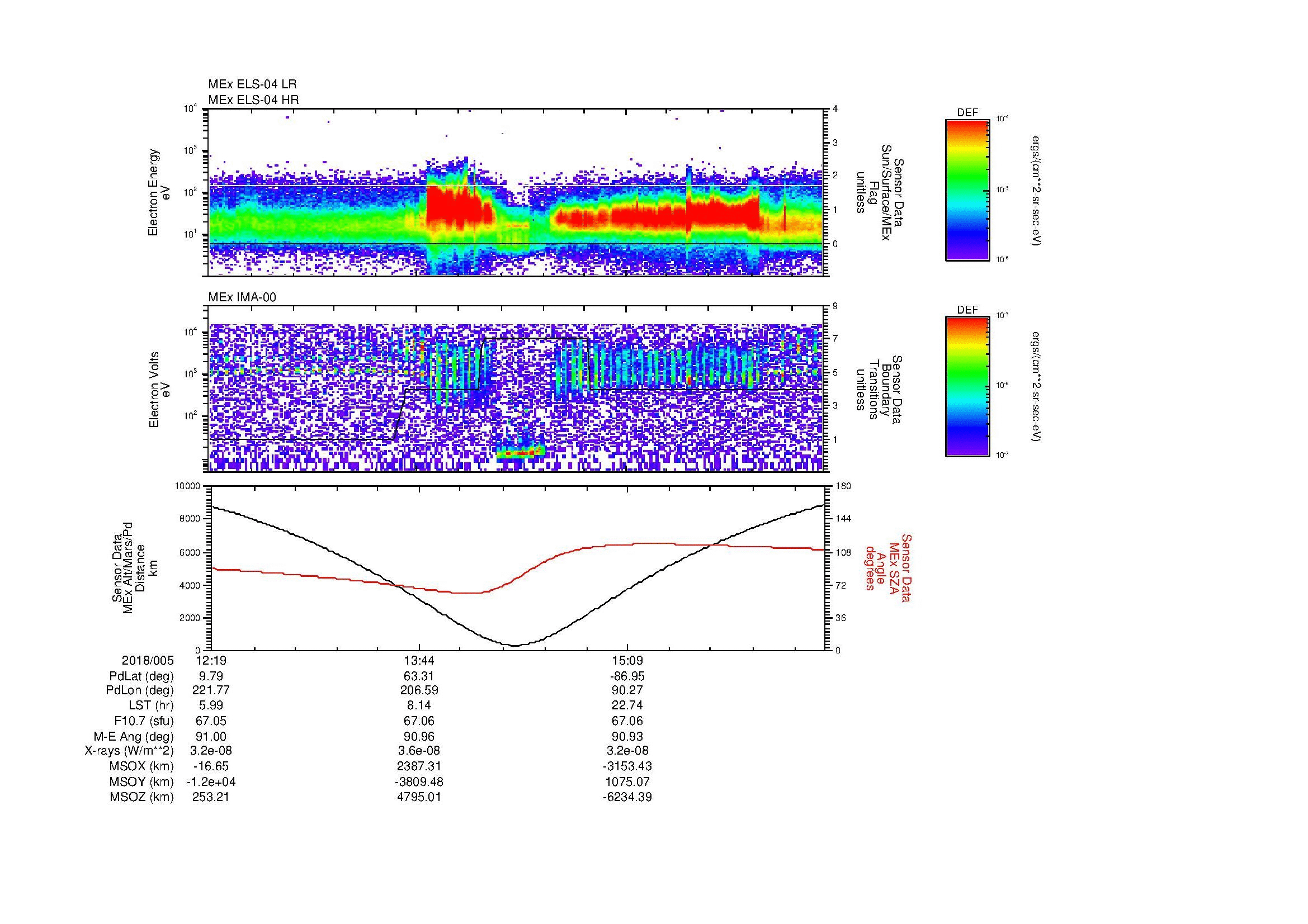1308x924 pixels.
Task: Click the red 'MEx SZA Angle degrees' axis label
Action: pos(888,567)
